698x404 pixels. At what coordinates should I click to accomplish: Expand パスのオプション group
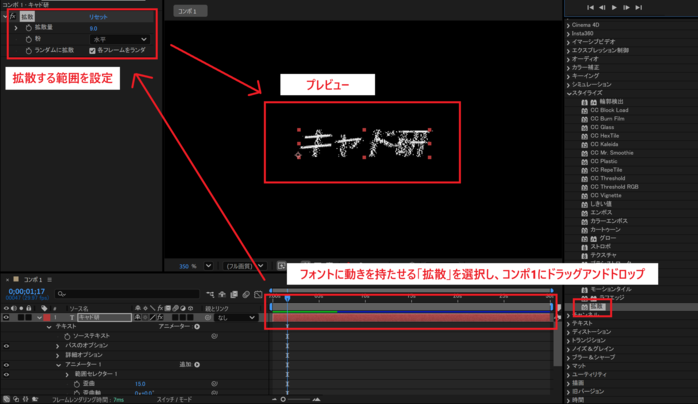pos(57,346)
